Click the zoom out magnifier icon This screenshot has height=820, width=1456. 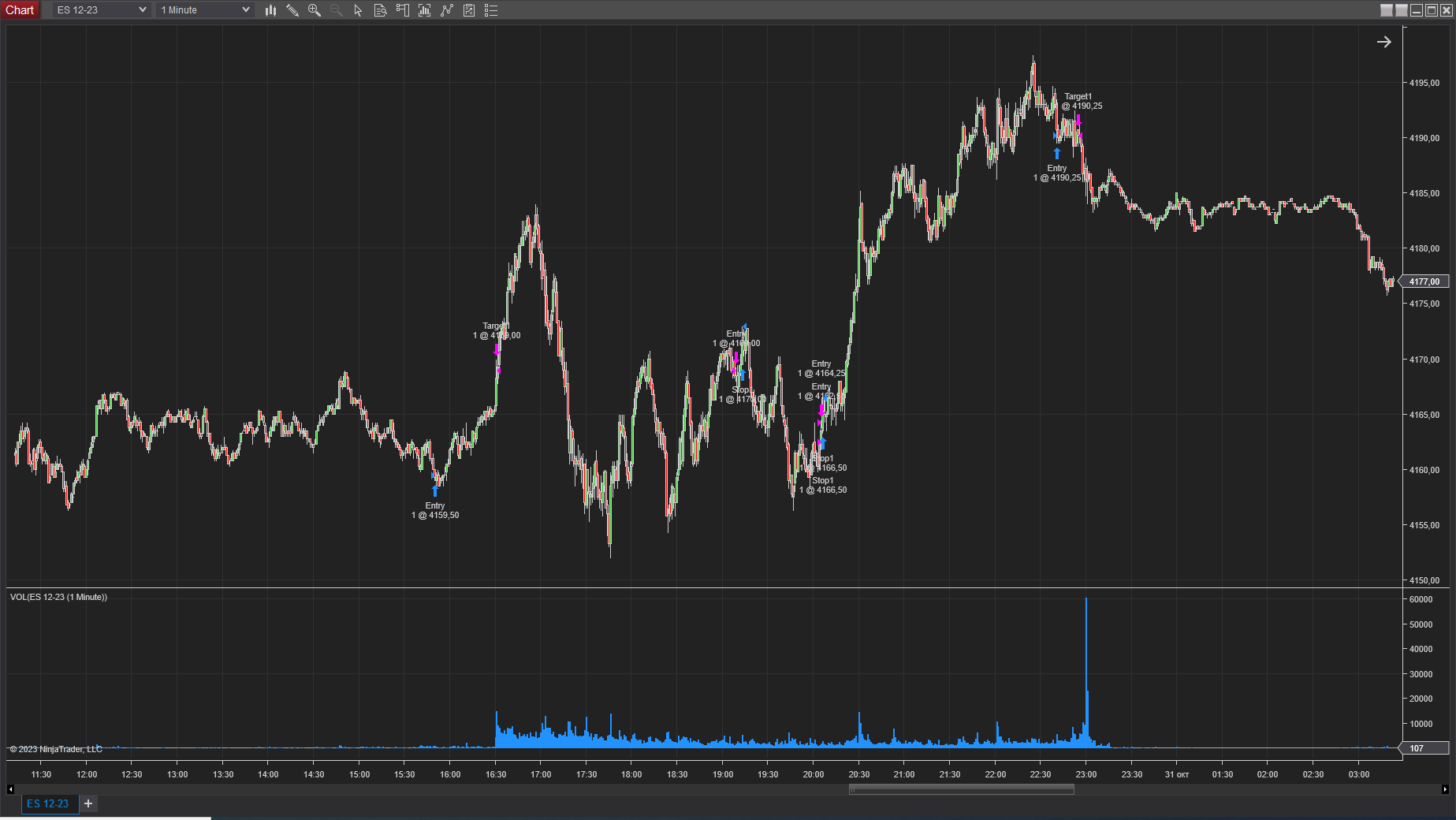(x=337, y=10)
